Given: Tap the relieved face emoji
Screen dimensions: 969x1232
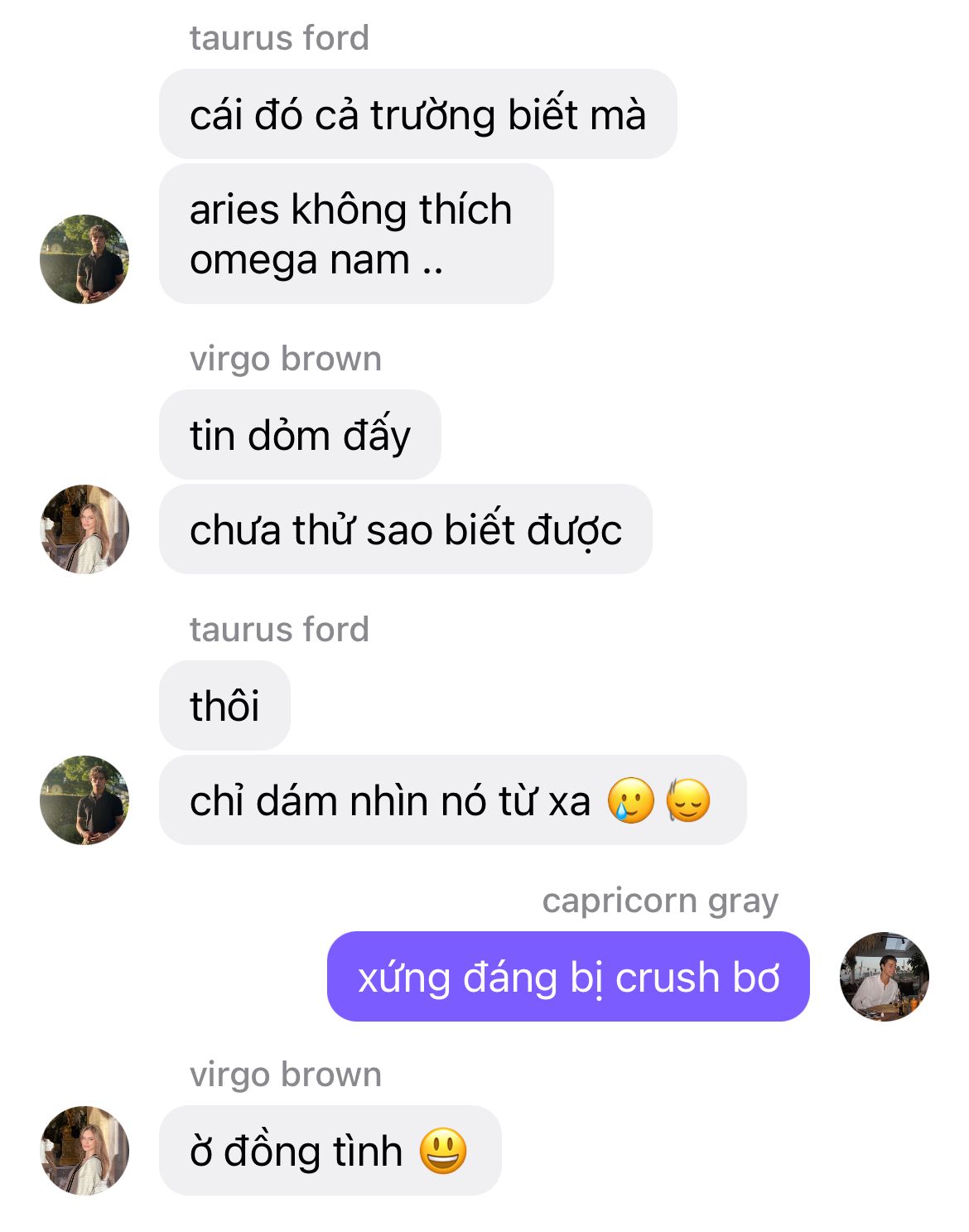Looking at the screenshot, I should [688, 801].
